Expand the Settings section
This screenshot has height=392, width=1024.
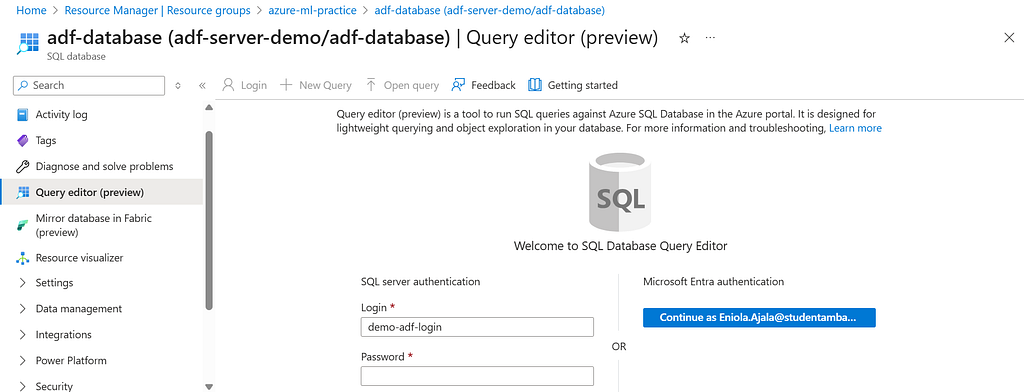pyautogui.click(x=23, y=283)
